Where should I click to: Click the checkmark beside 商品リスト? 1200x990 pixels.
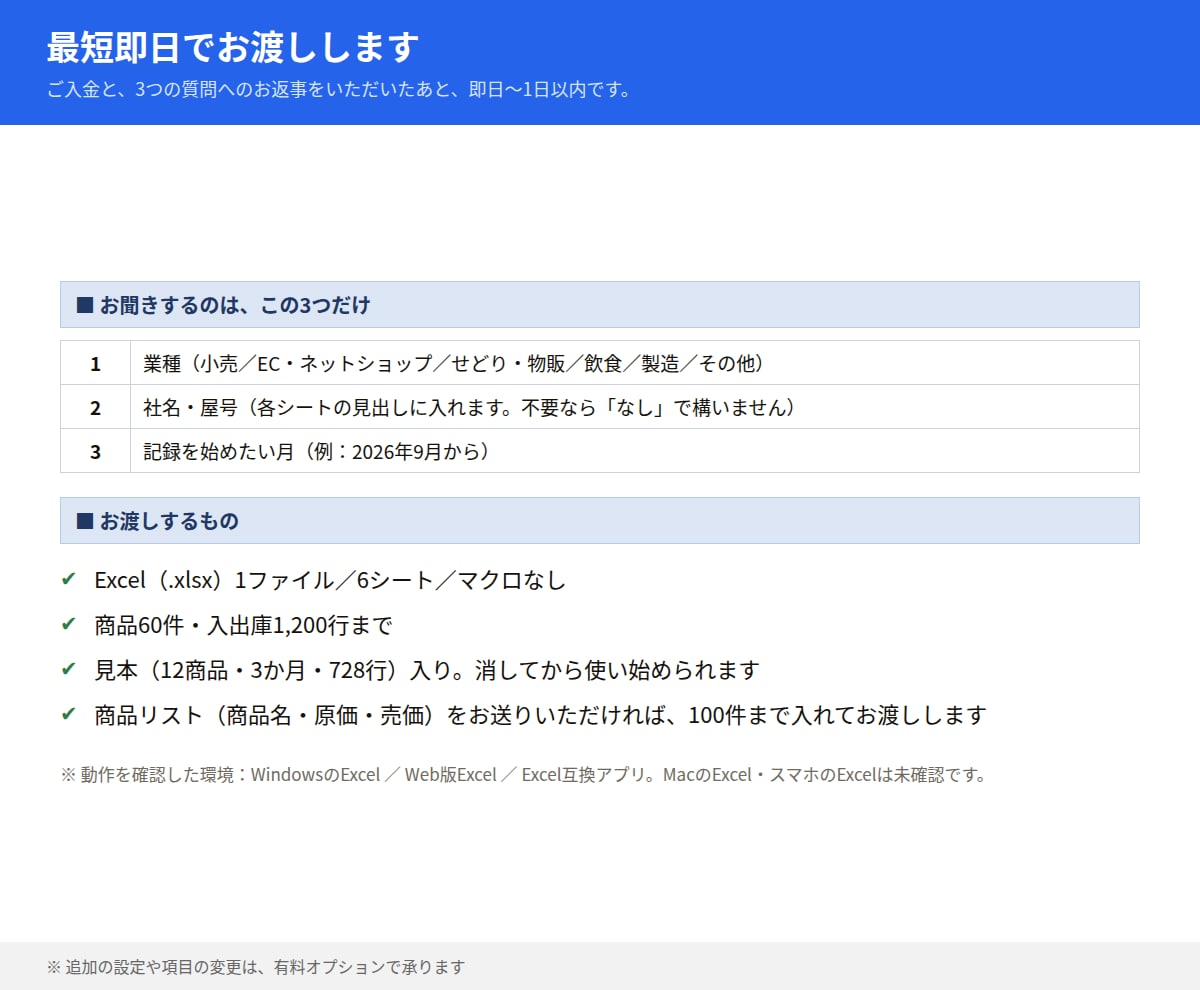point(68,714)
